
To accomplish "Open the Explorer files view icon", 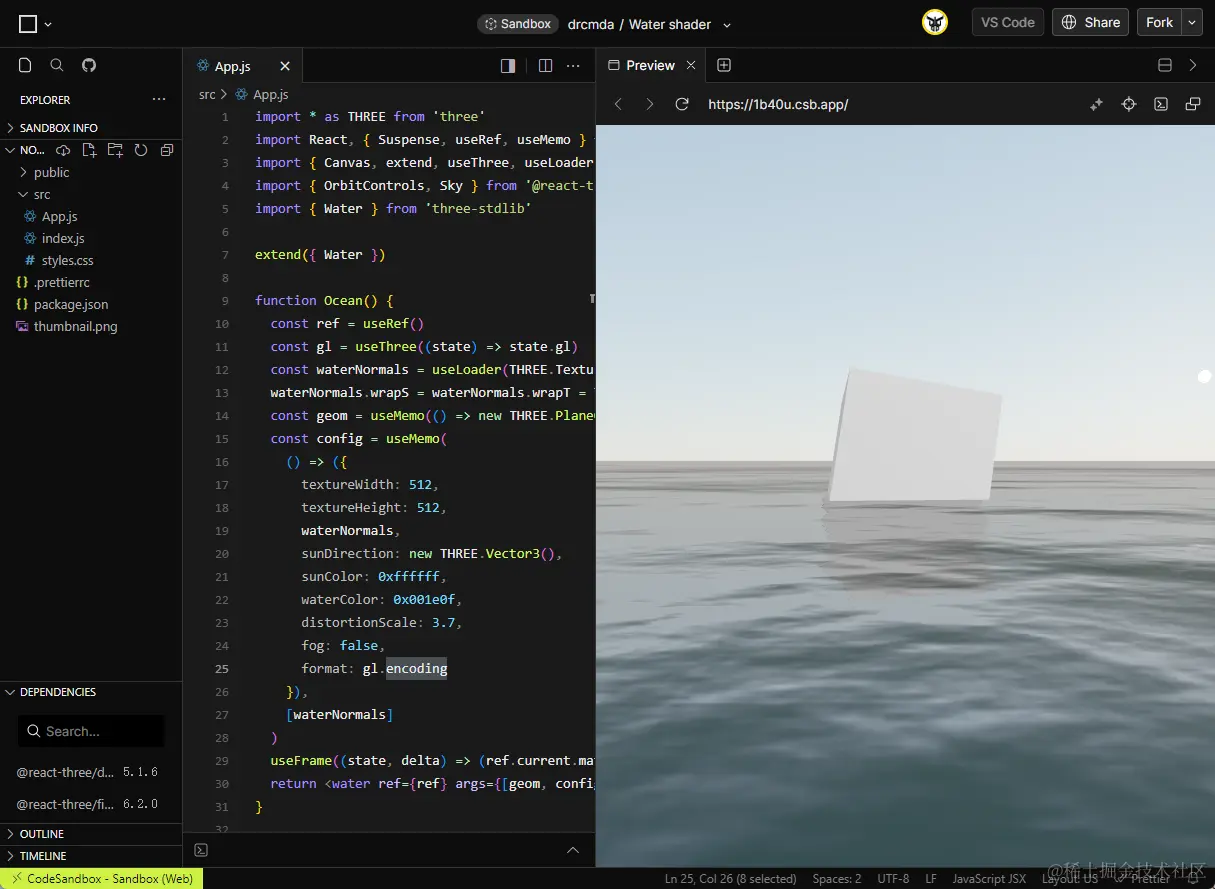I will (26, 65).
